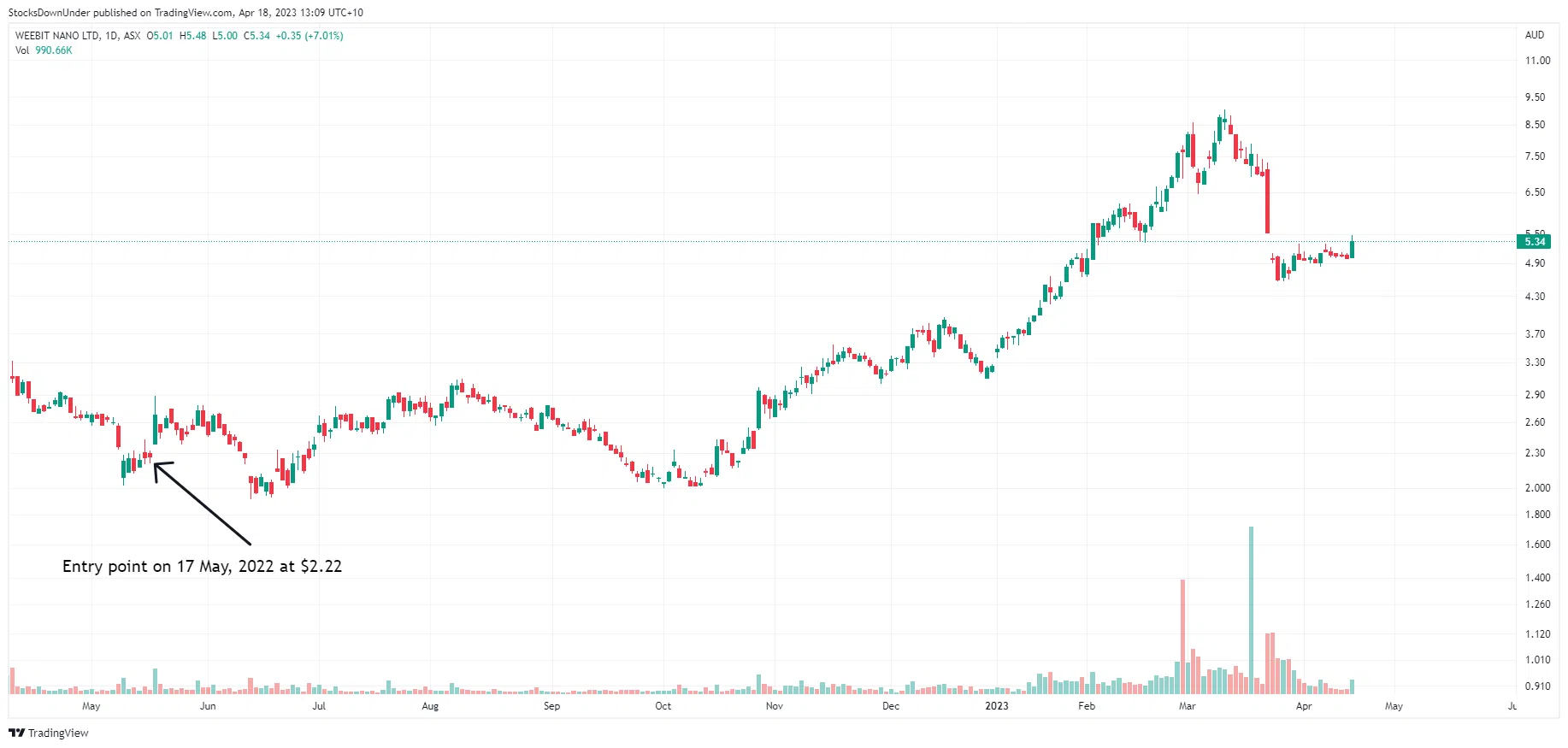1568x748 pixels.
Task: Open the StocksDownUnder published header text
Action: 186,12
